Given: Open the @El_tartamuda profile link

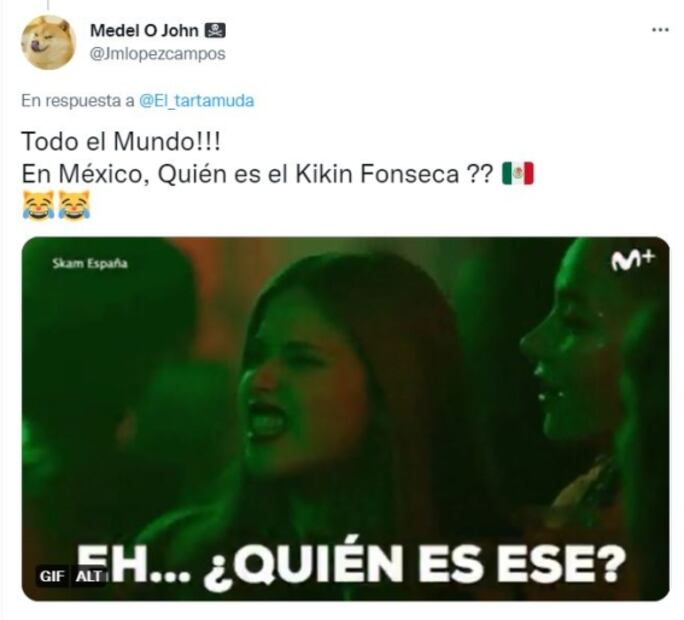Looking at the screenshot, I should point(196,101).
